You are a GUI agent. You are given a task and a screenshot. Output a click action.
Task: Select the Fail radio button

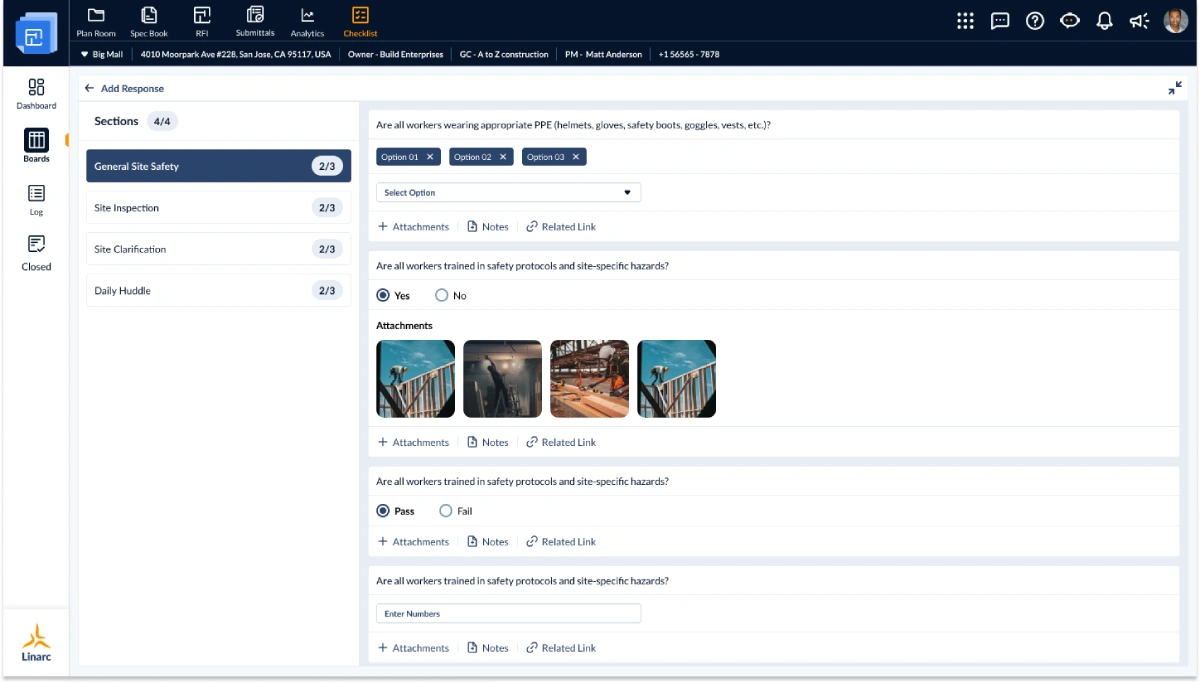coord(446,511)
